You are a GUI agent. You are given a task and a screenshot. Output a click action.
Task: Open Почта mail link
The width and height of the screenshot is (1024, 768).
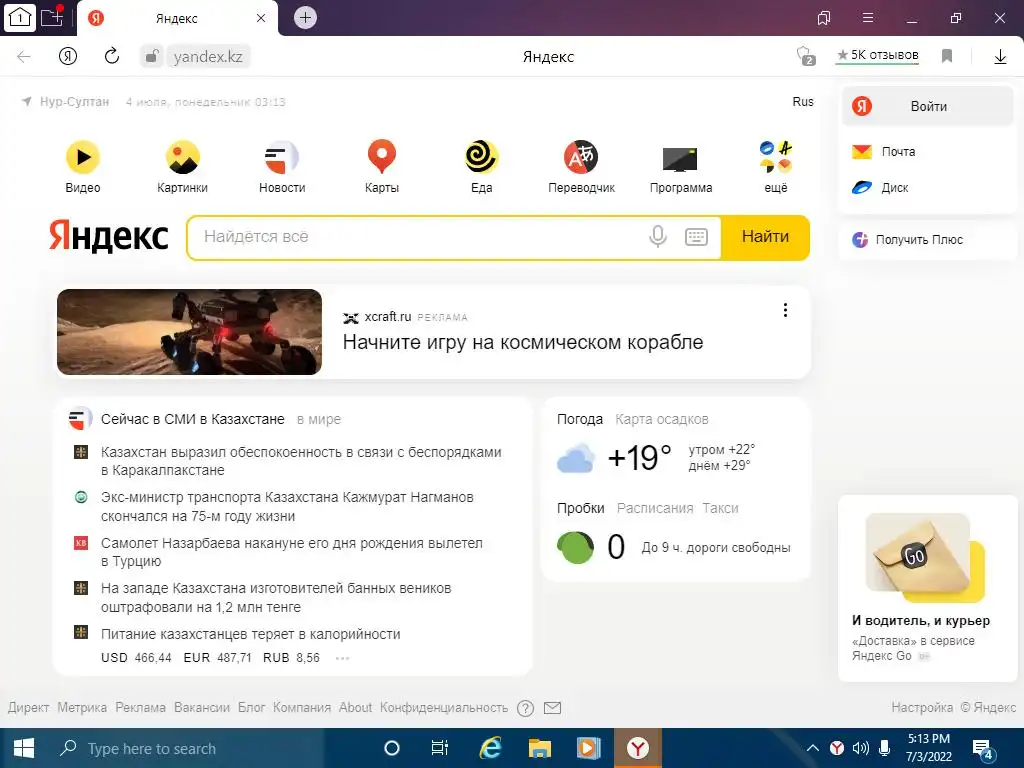point(884,152)
